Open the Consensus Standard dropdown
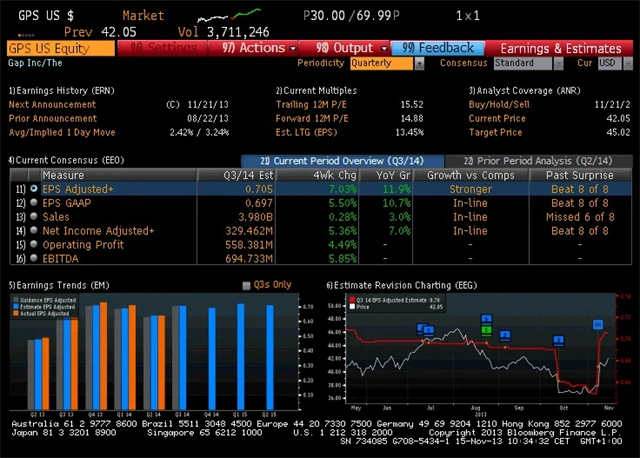Screen dimensions: 640x458 point(526,63)
